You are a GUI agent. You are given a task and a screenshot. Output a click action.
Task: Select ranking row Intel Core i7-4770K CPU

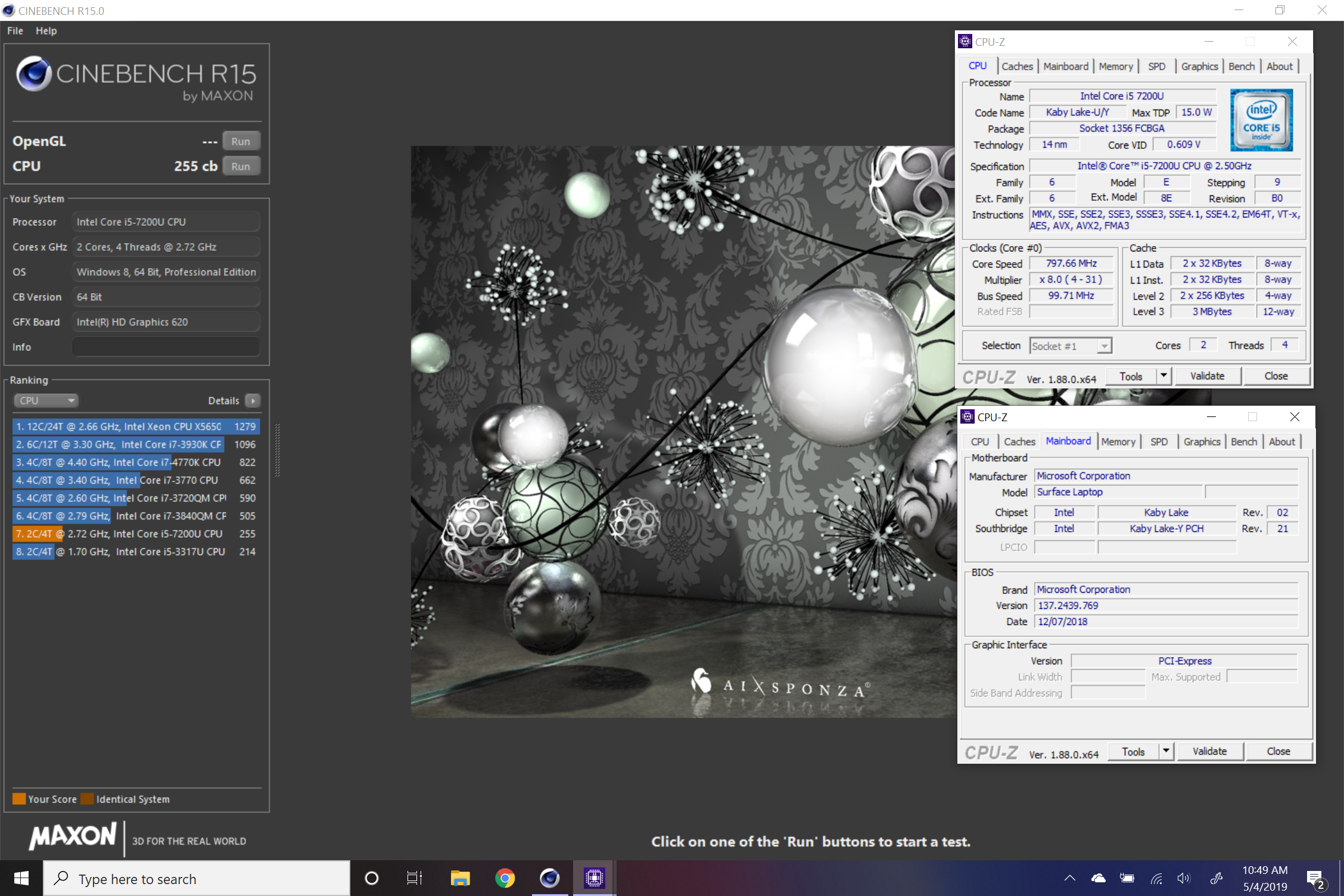pos(136,462)
